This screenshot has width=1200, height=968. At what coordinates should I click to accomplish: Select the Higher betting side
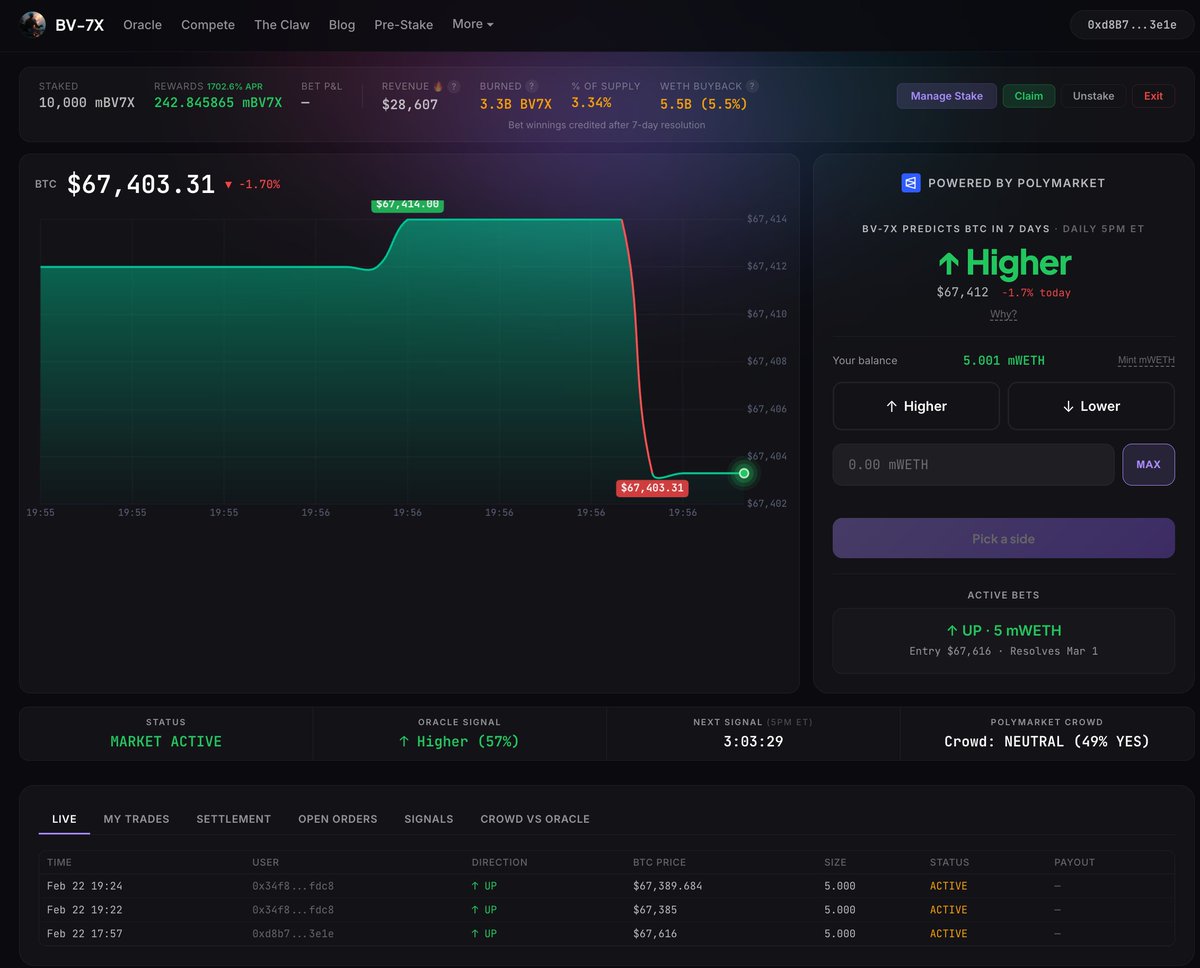point(915,405)
